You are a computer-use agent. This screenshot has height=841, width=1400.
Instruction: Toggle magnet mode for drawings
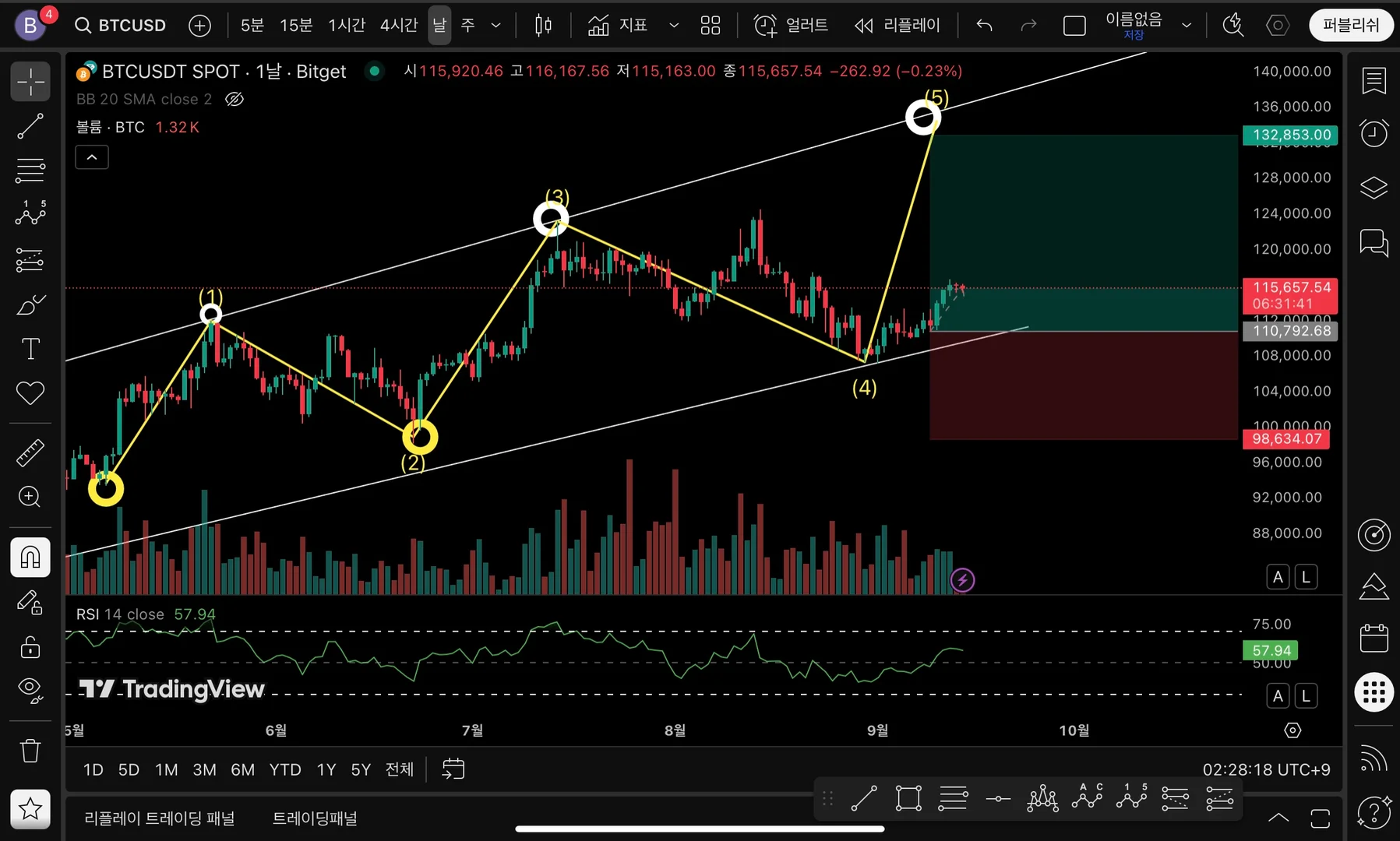[x=30, y=558]
